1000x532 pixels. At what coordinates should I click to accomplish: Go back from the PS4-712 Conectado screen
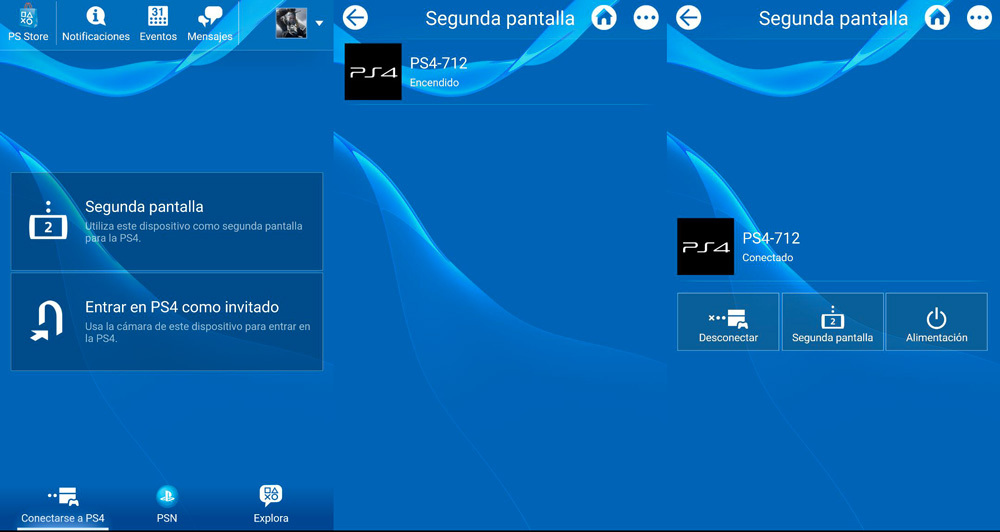[x=689, y=18]
